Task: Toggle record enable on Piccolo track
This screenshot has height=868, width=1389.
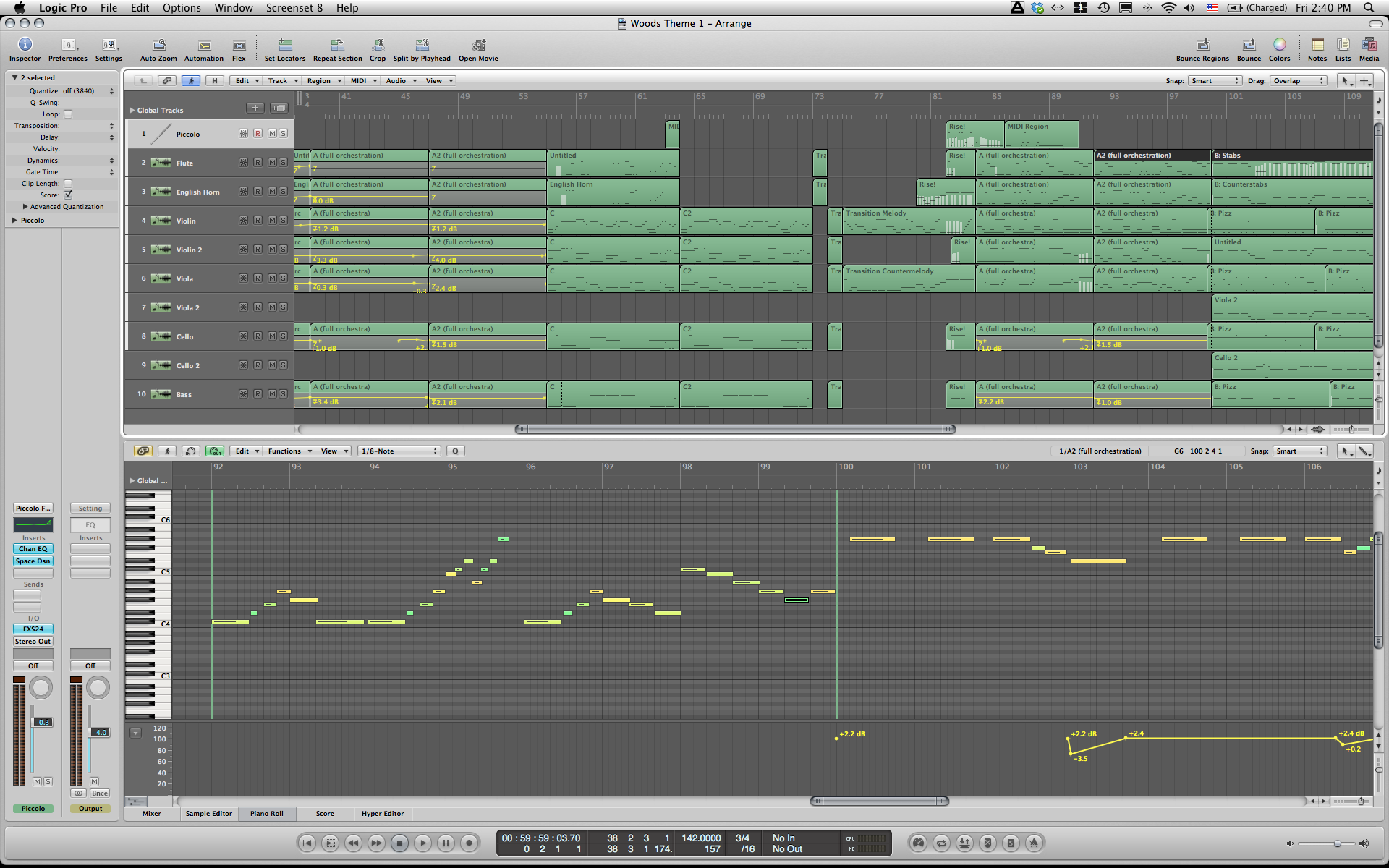Action: coord(258,134)
